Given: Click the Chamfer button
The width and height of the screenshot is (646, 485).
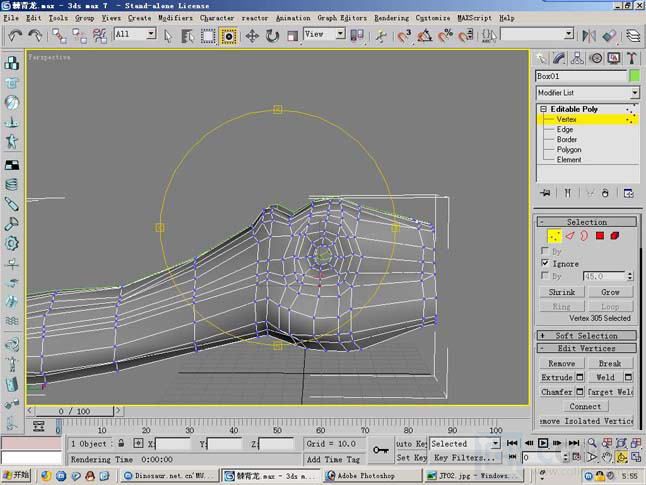Looking at the screenshot, I should pyautogui.click(x=557, y=392).
